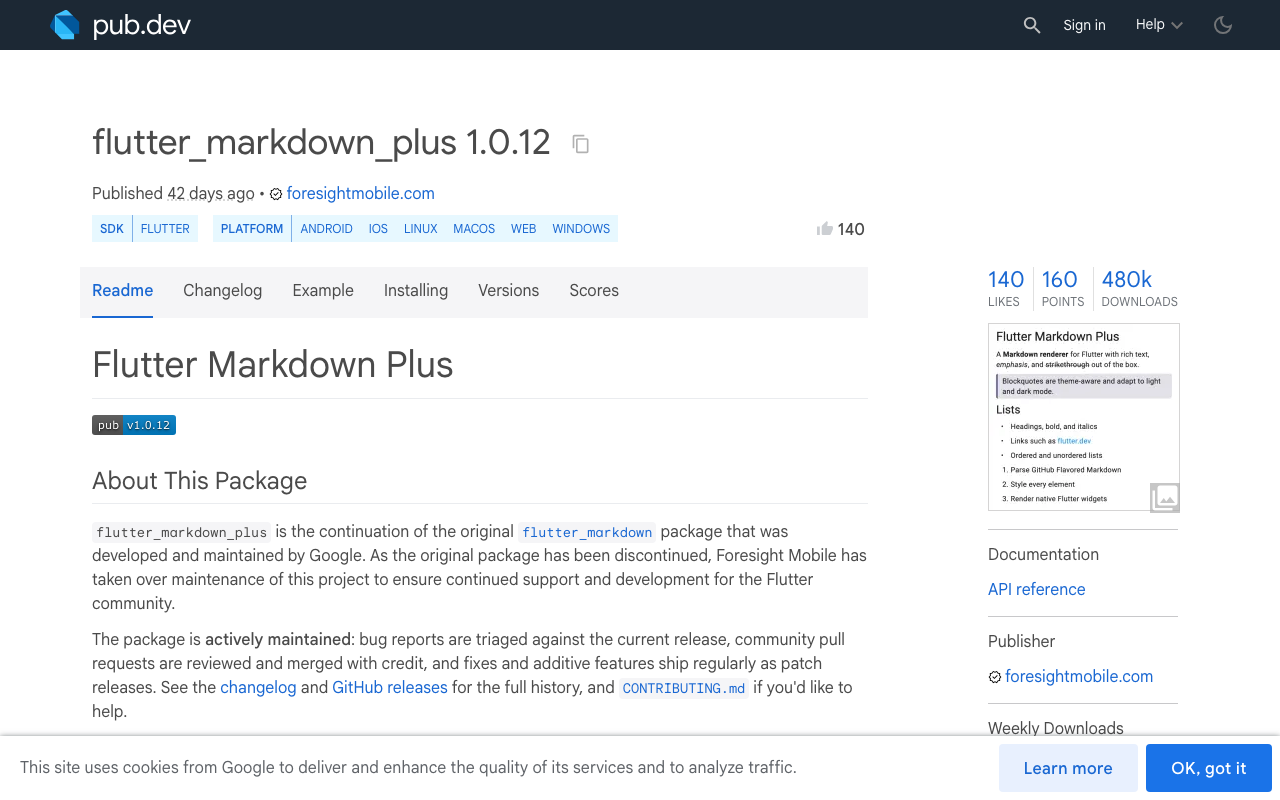Select the LINUX platform tag
Viewport: 1280px width, 800px height.
click(421, 229)
